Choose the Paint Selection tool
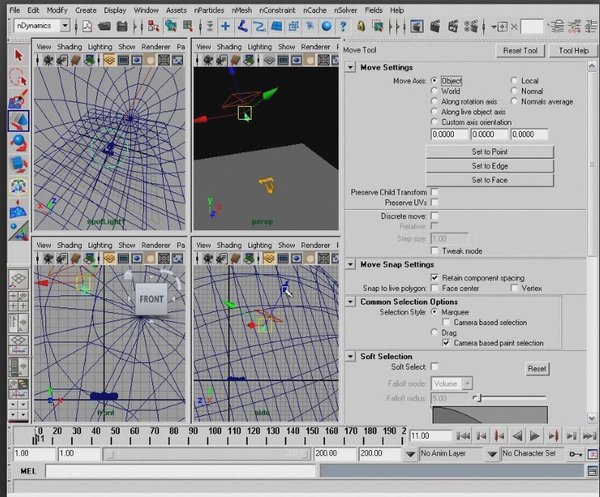The width and height of the screenshot is (600, 497). click(18, 99)
